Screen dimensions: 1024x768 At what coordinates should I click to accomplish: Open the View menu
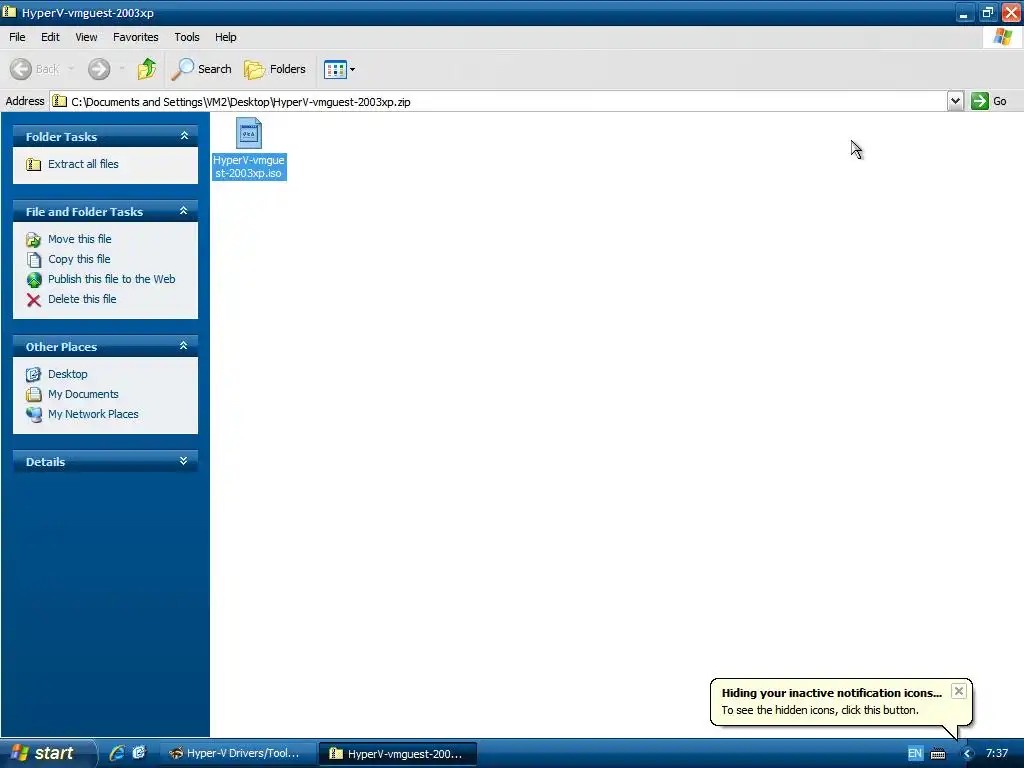pos(86,37)
